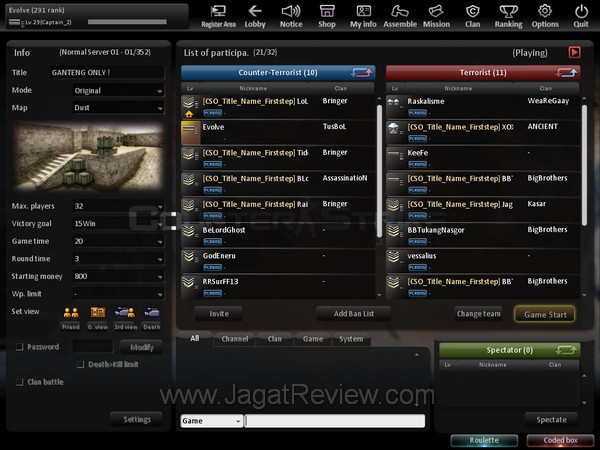Screen dimensions: 600x450
Task: Click rank icon next to Raskalisme
Action: 393,102
